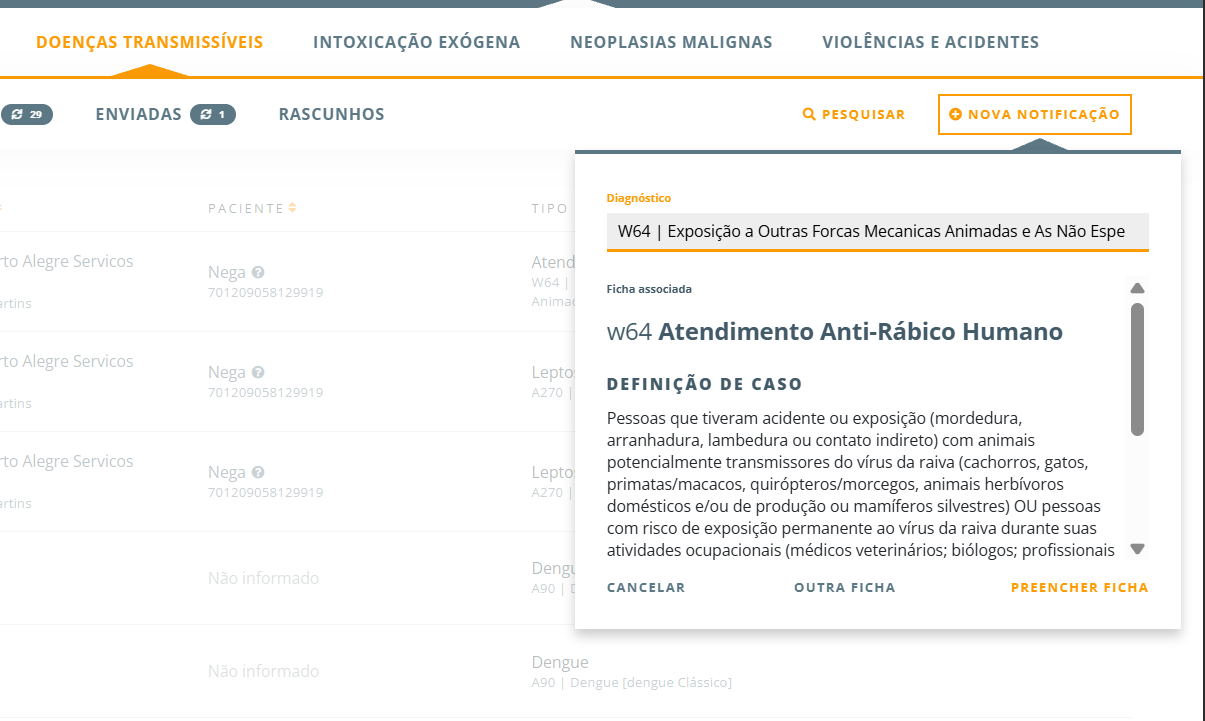Open the Rascunhos drafts list
Image resolution: width=1205 pixels, height=721 pixels.
tap(331, 114)
